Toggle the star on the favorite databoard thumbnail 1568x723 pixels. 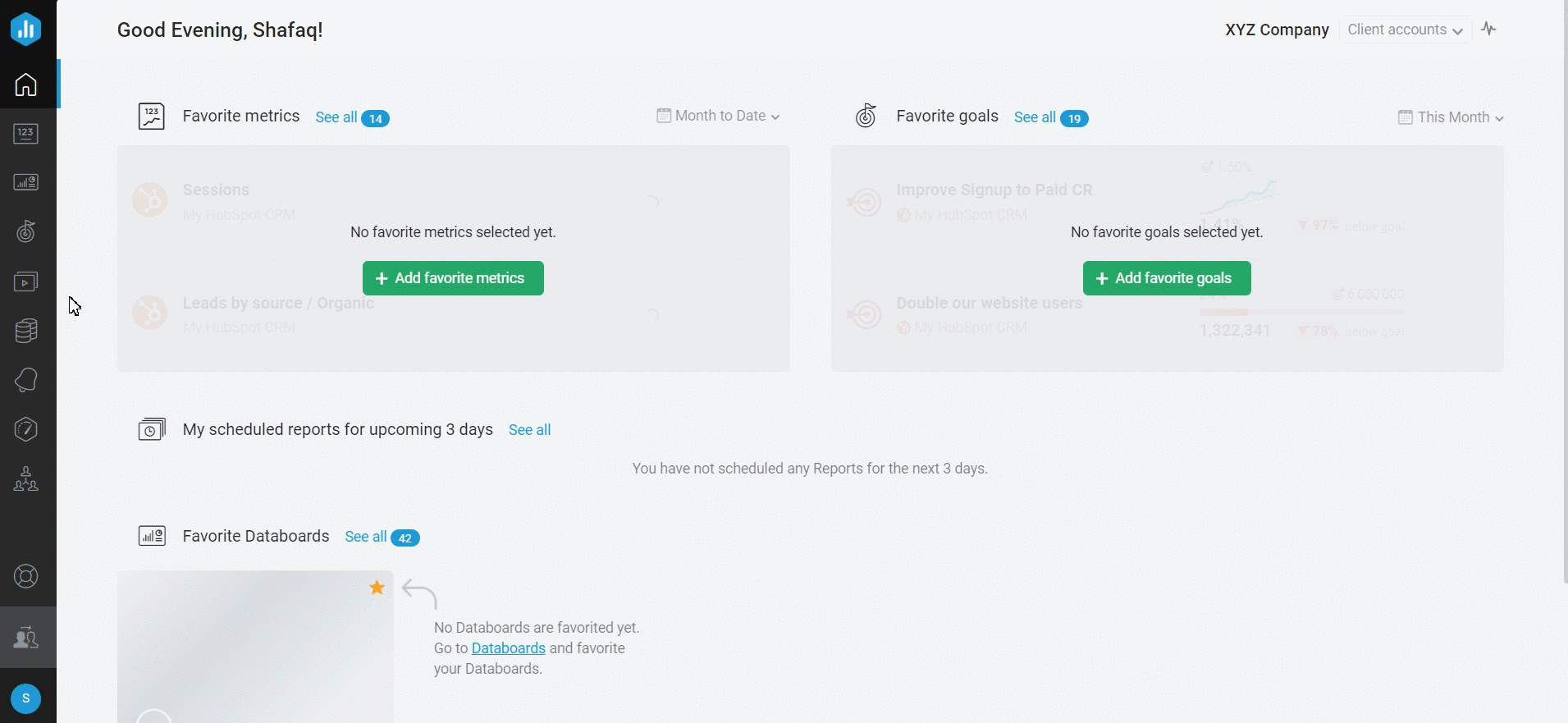point(377,588)
